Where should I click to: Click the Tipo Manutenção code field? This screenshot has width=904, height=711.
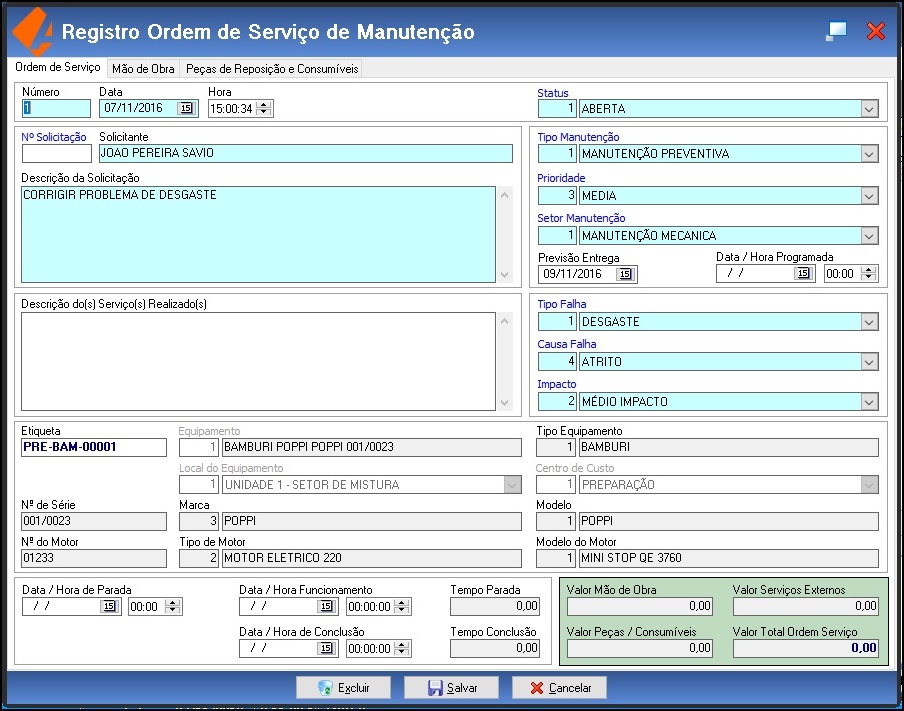coord(557,154)
